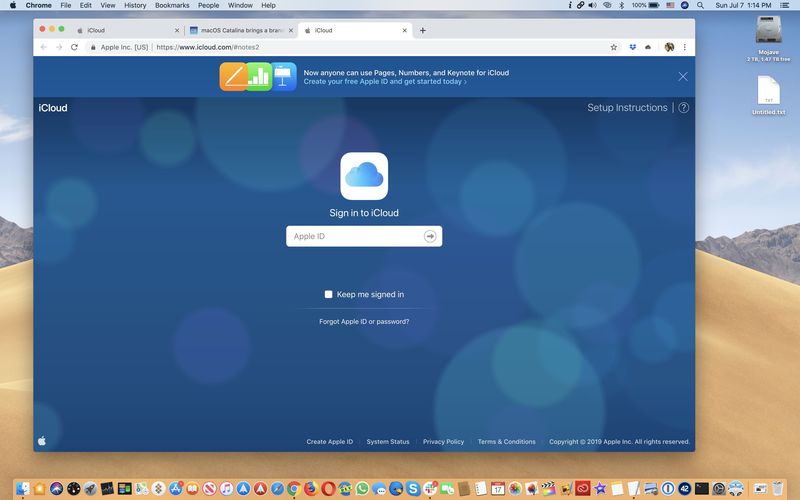
Task: Enable the Keep me signed in checkbox
Action: (x=329, y=294)
